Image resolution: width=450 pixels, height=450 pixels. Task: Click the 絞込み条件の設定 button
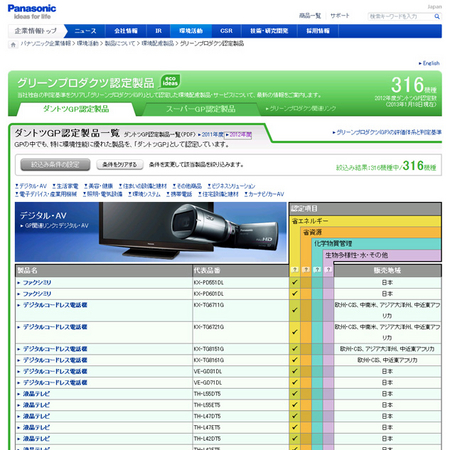pos(55,164)
